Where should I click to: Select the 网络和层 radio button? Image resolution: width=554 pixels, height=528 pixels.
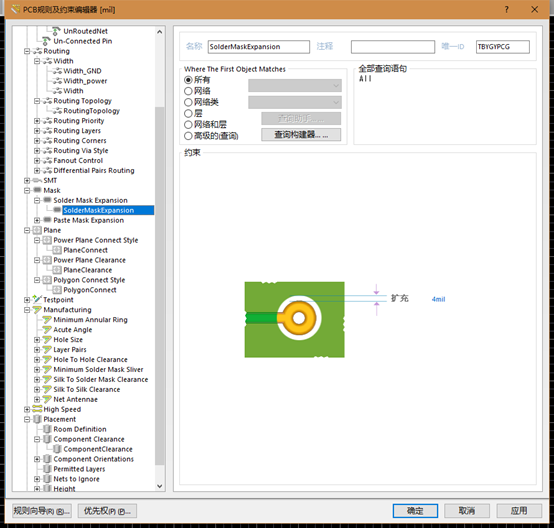(x=188, y=125)
